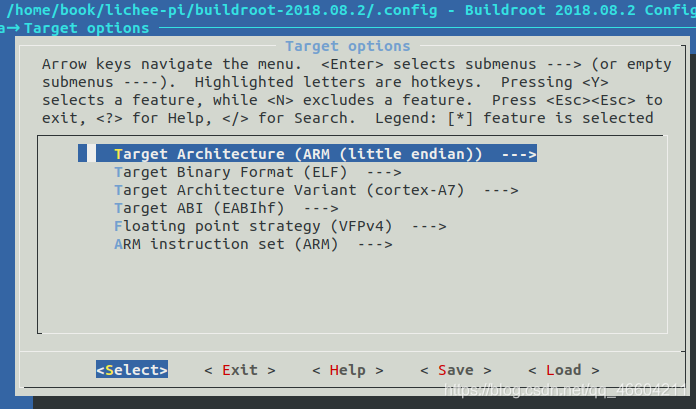The width and height of the screenshot is (696, 409).
Task: Open Target Architecture (ARM little endian) submenu
Action: click(307, 154)
